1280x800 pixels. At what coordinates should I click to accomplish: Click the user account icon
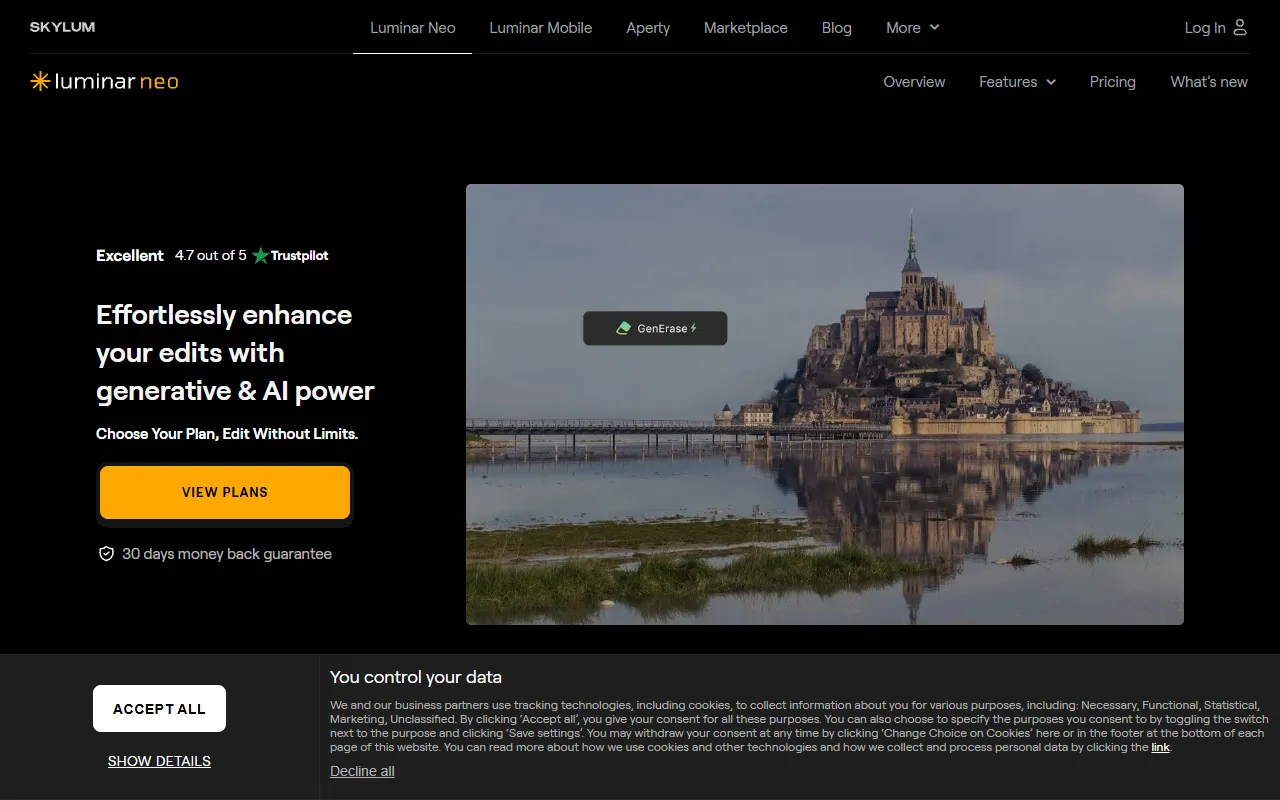tap(1240, 27)
